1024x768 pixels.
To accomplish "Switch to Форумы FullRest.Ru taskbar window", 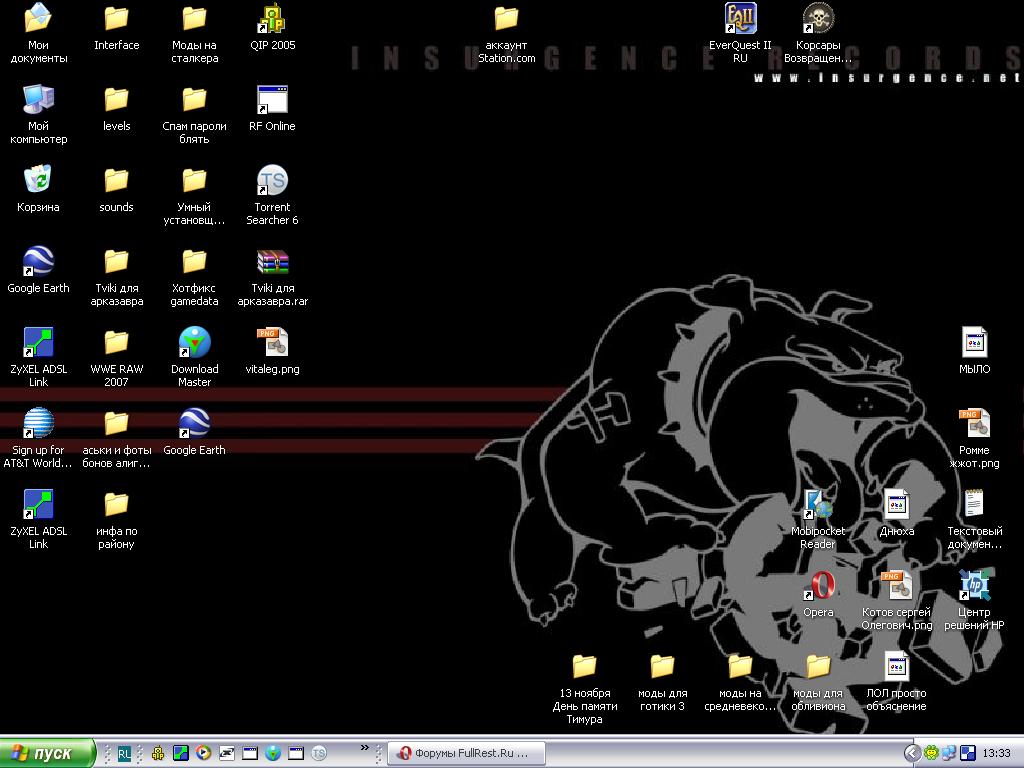I will click(x=465, y=753).
